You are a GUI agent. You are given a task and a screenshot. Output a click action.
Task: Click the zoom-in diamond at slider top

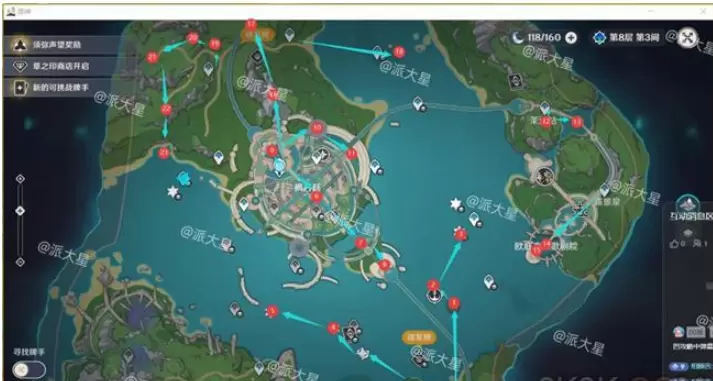point(20,179)
